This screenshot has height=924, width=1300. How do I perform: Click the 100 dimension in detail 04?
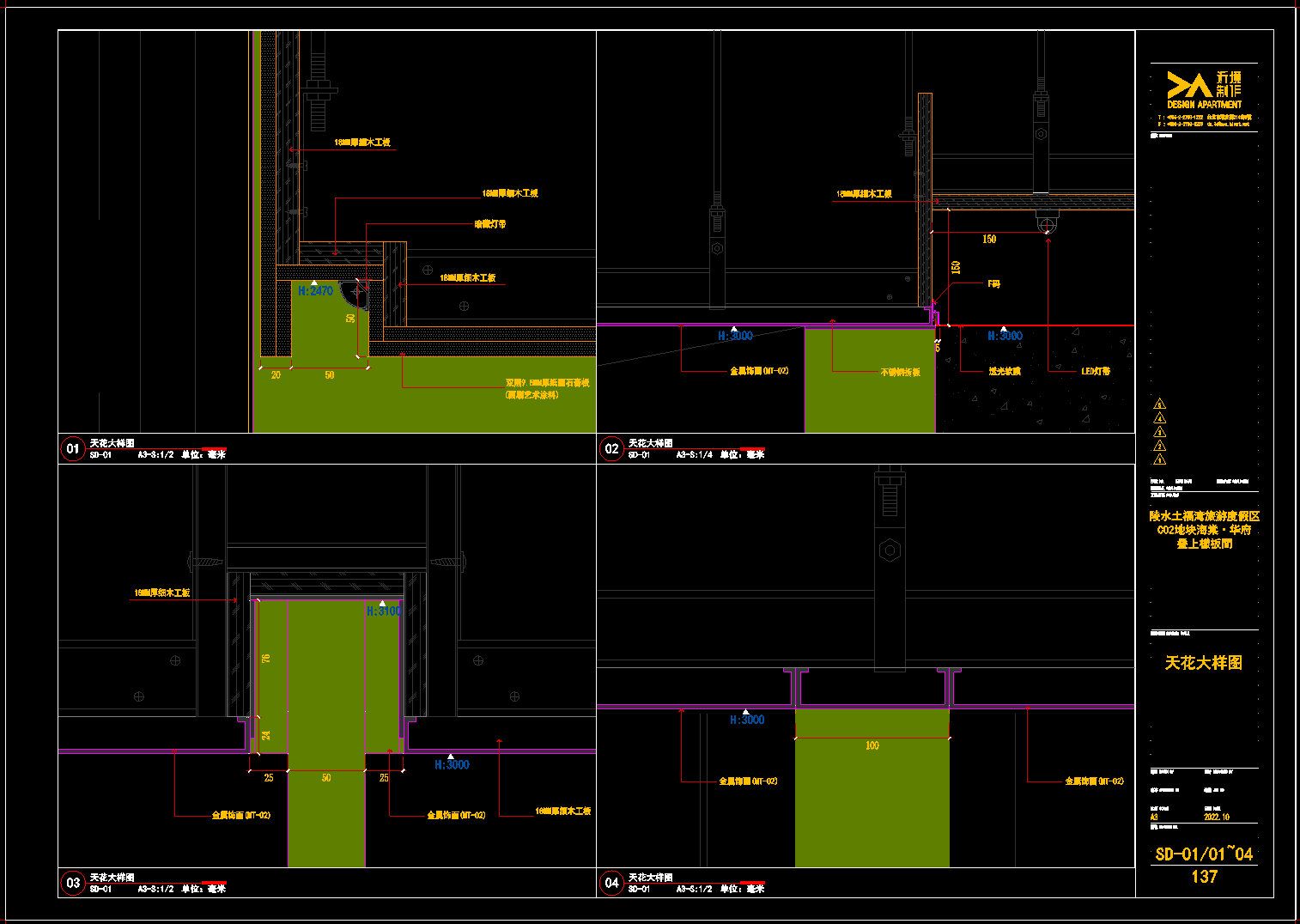coord(872,745)
